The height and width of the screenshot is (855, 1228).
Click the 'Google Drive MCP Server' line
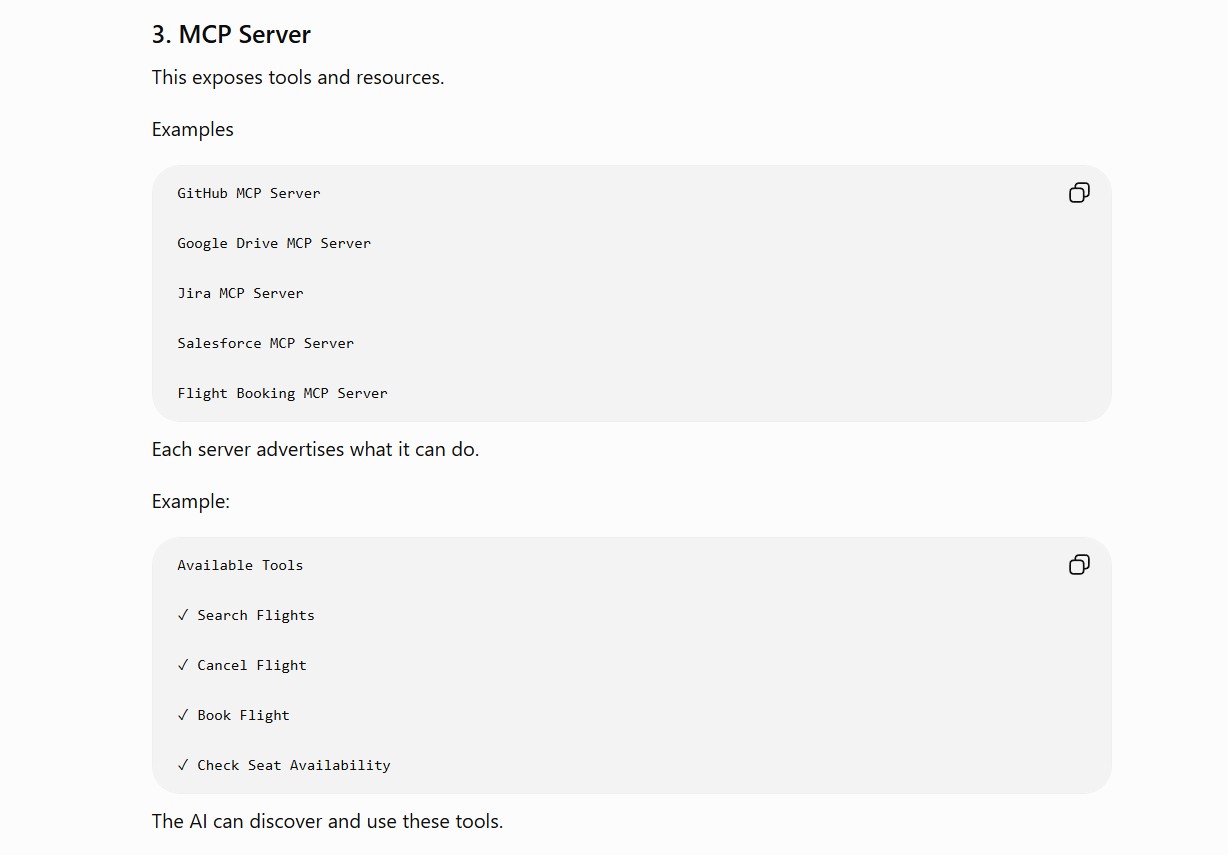coord(274,243)
